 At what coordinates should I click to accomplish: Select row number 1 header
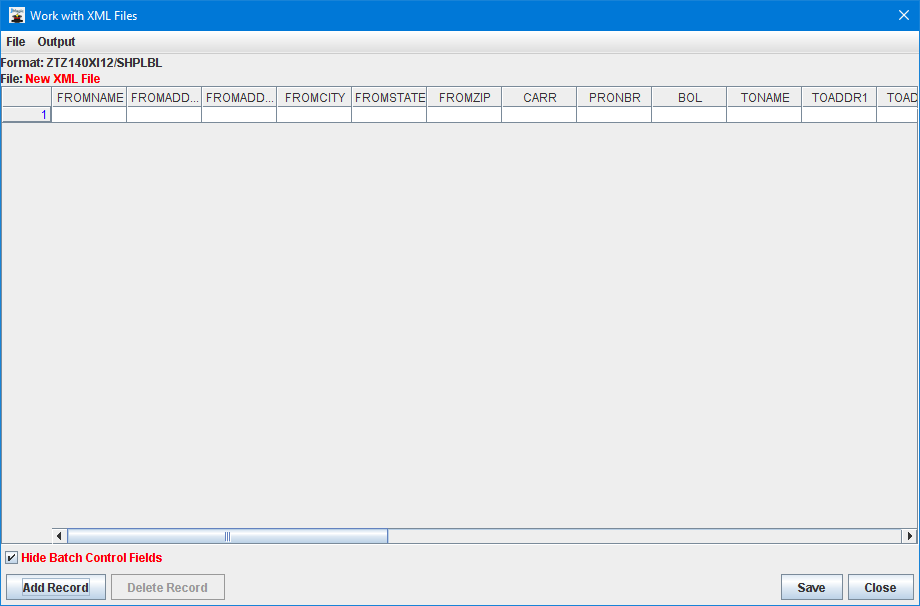[x=27, y=115]
